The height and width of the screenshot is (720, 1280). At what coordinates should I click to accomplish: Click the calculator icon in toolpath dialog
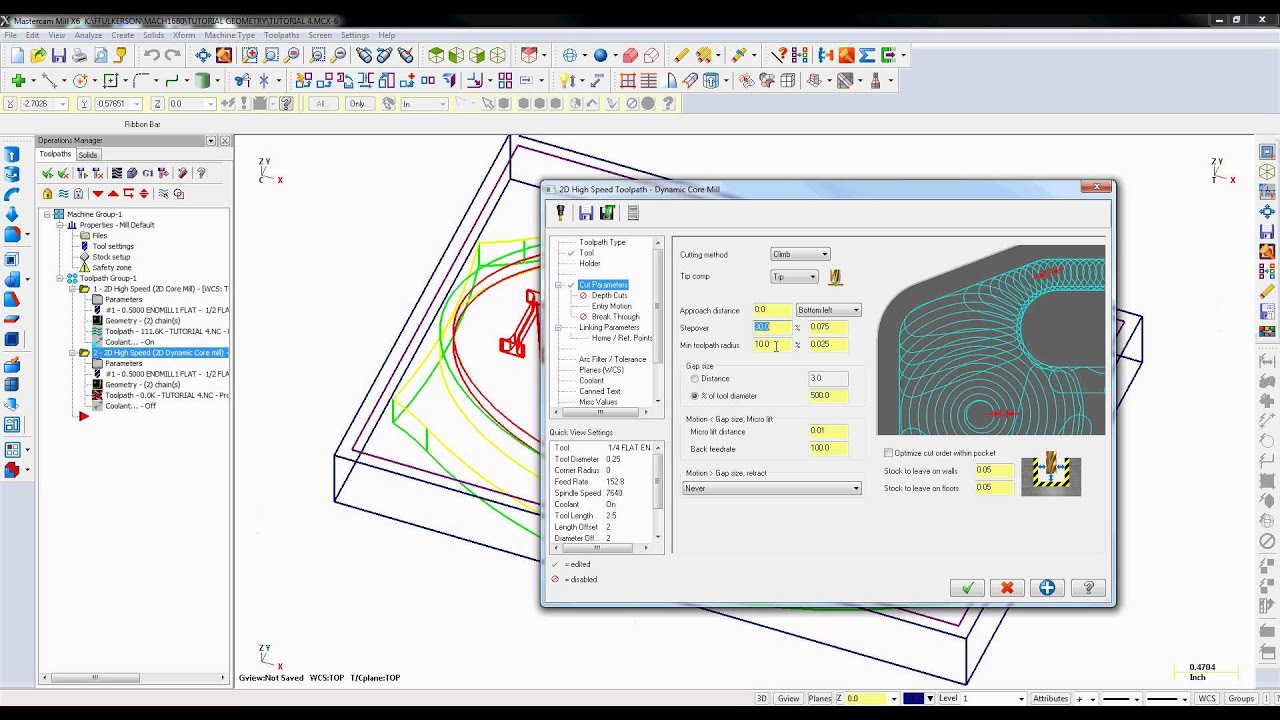(x=632, y=213)
